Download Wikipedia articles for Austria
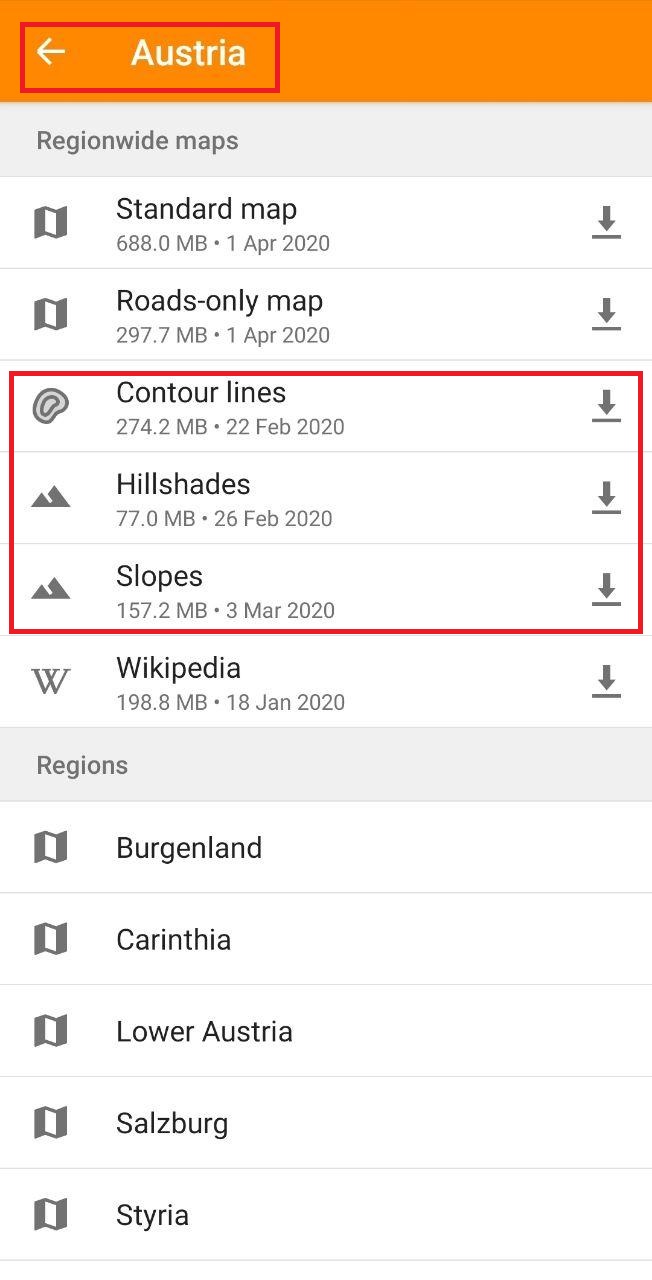 [606, 683]
